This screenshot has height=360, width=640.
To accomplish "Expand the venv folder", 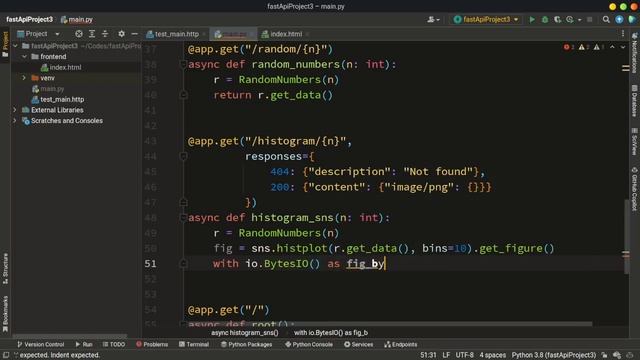I will click(24, 78).
